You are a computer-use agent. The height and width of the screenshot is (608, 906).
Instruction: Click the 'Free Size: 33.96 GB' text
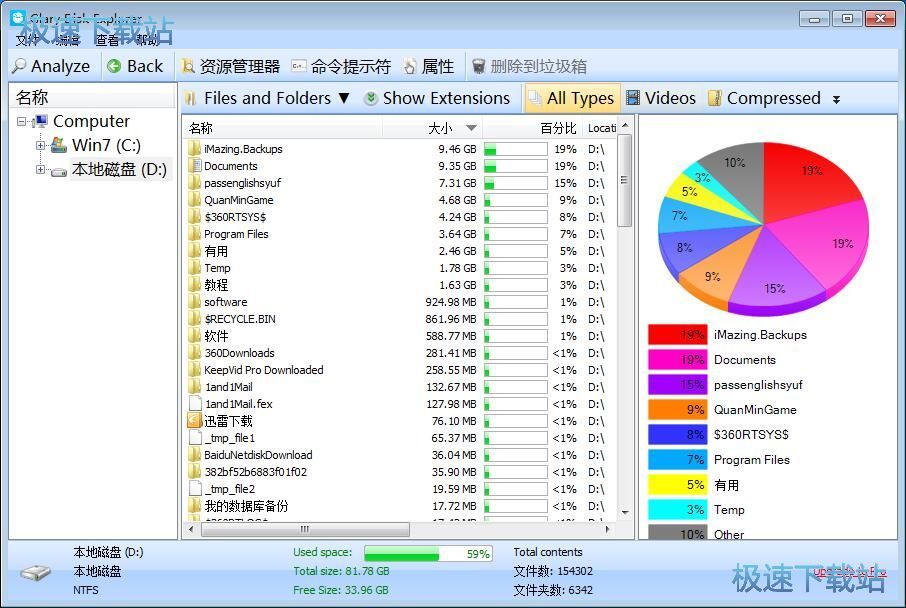(x=341, y=590)
